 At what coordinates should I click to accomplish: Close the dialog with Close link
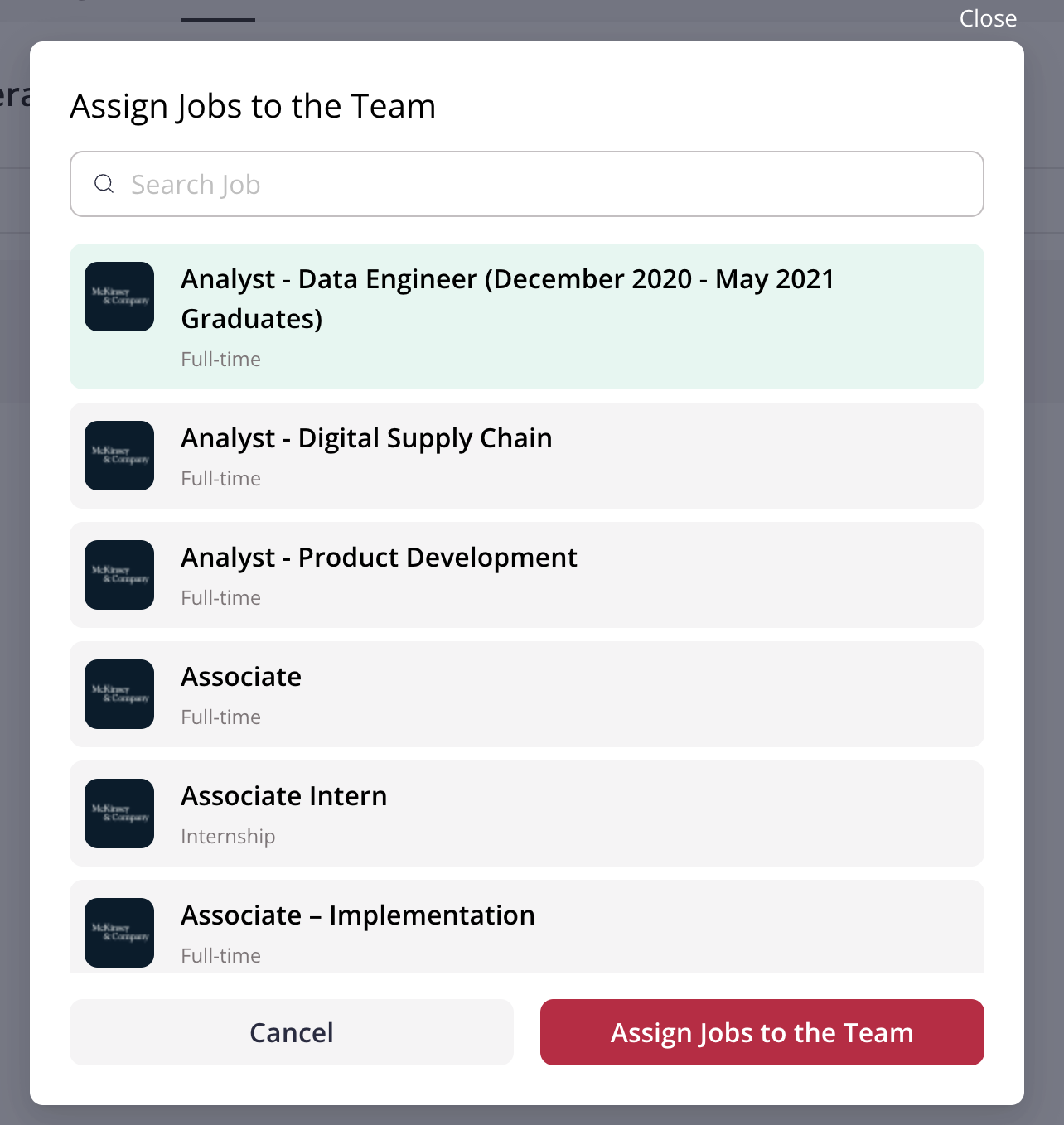988,18
